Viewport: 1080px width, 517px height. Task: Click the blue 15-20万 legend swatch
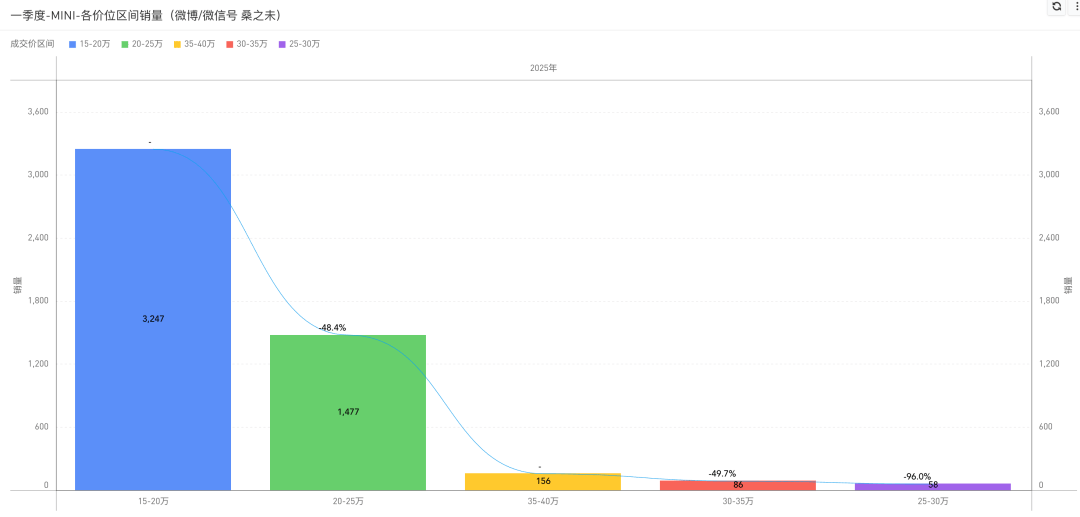(72, 44)
